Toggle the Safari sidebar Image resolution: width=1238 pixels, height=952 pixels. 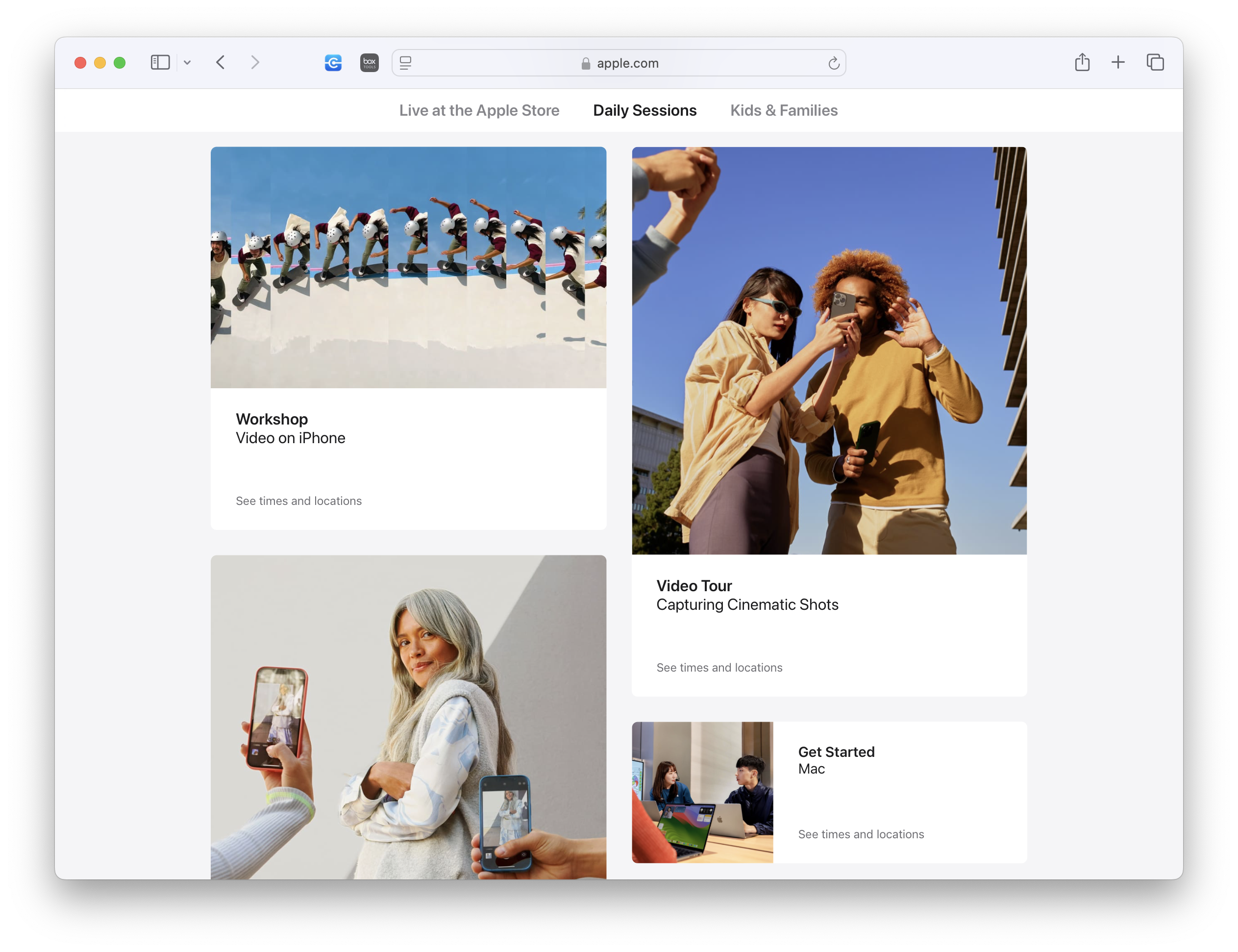[x=160, y=62]
